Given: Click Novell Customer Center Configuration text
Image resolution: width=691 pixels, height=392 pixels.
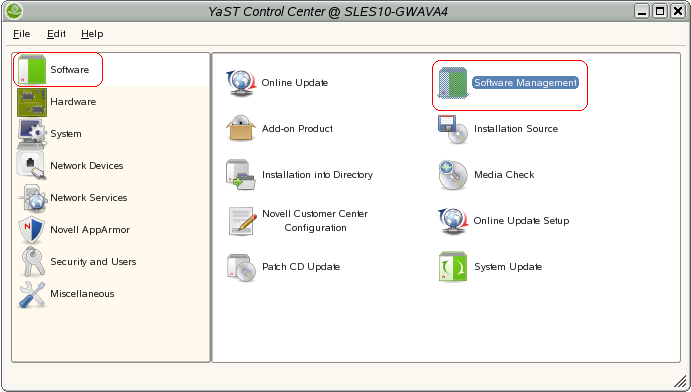Looking at the screenshot, I should (x=315, y=221).
